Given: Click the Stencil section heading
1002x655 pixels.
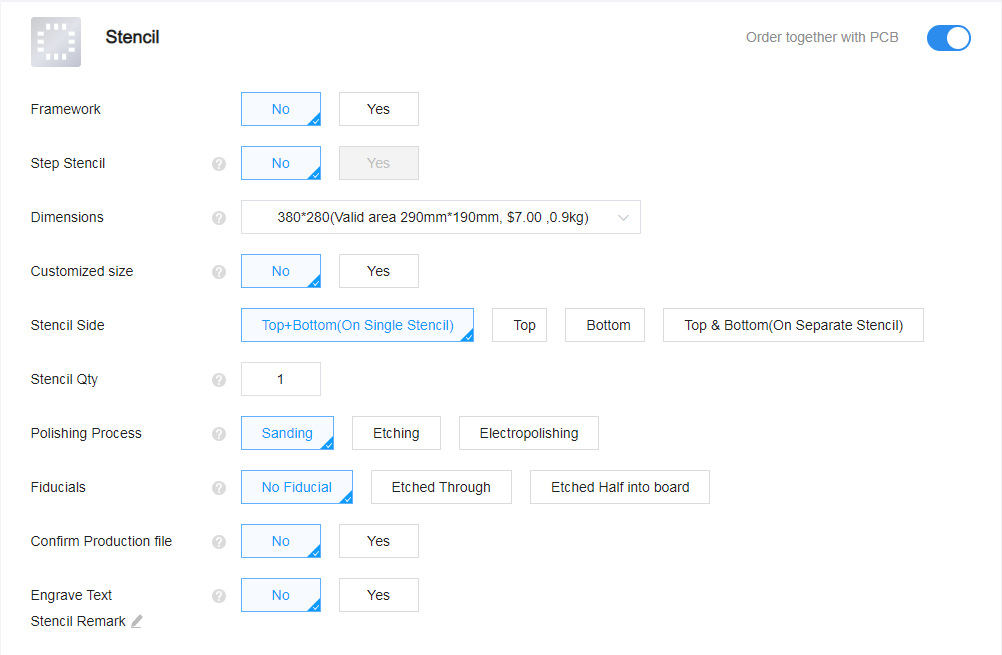Looking at the screenshot, I should tap(132, 37).
